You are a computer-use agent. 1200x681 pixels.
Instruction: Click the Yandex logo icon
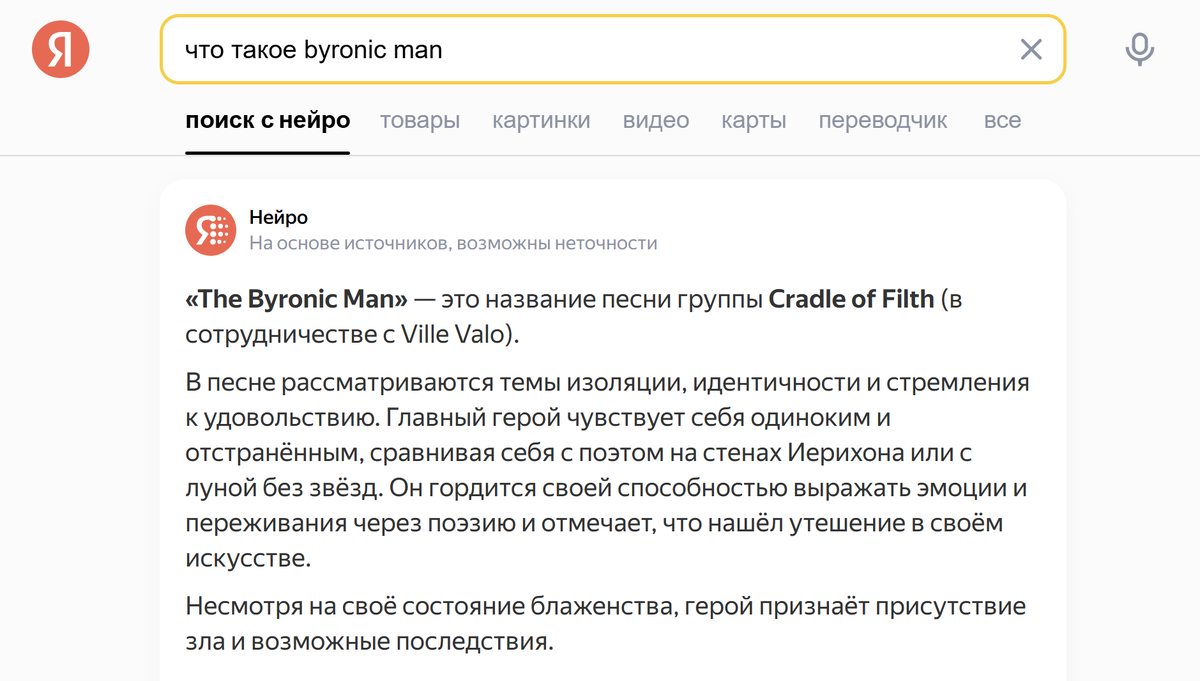(x=60, y=49)
